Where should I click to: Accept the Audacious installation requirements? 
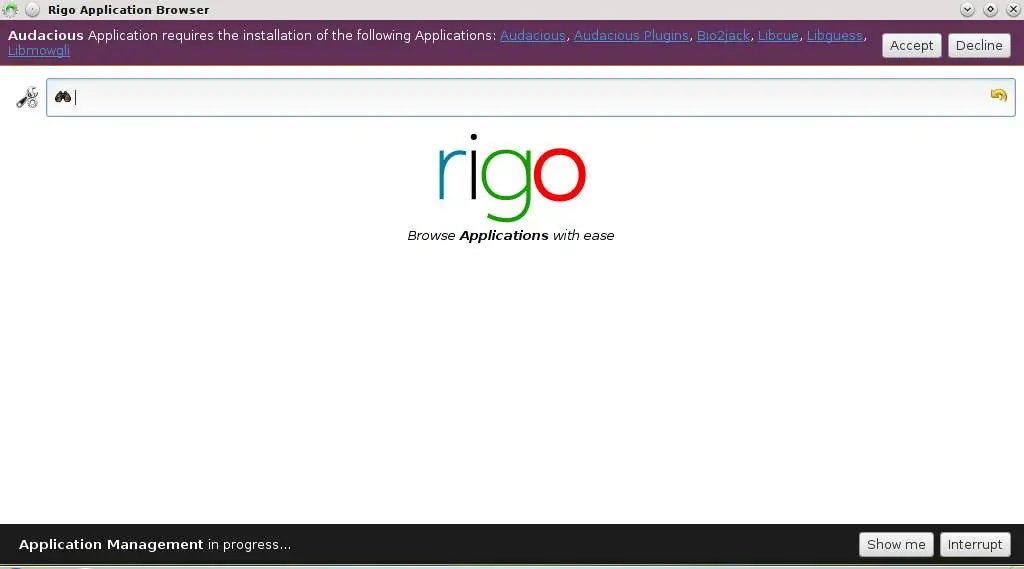911,46
